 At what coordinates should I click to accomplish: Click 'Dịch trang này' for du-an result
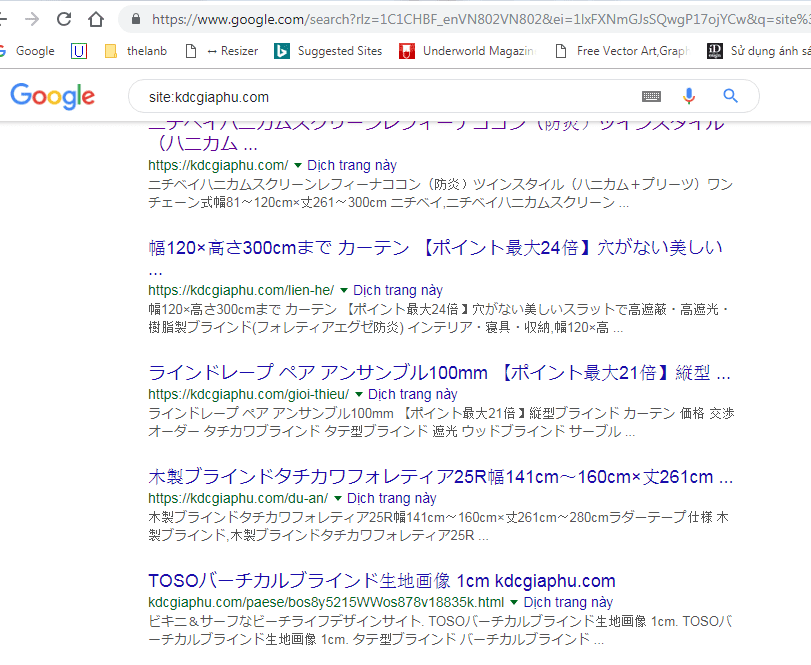391,498
